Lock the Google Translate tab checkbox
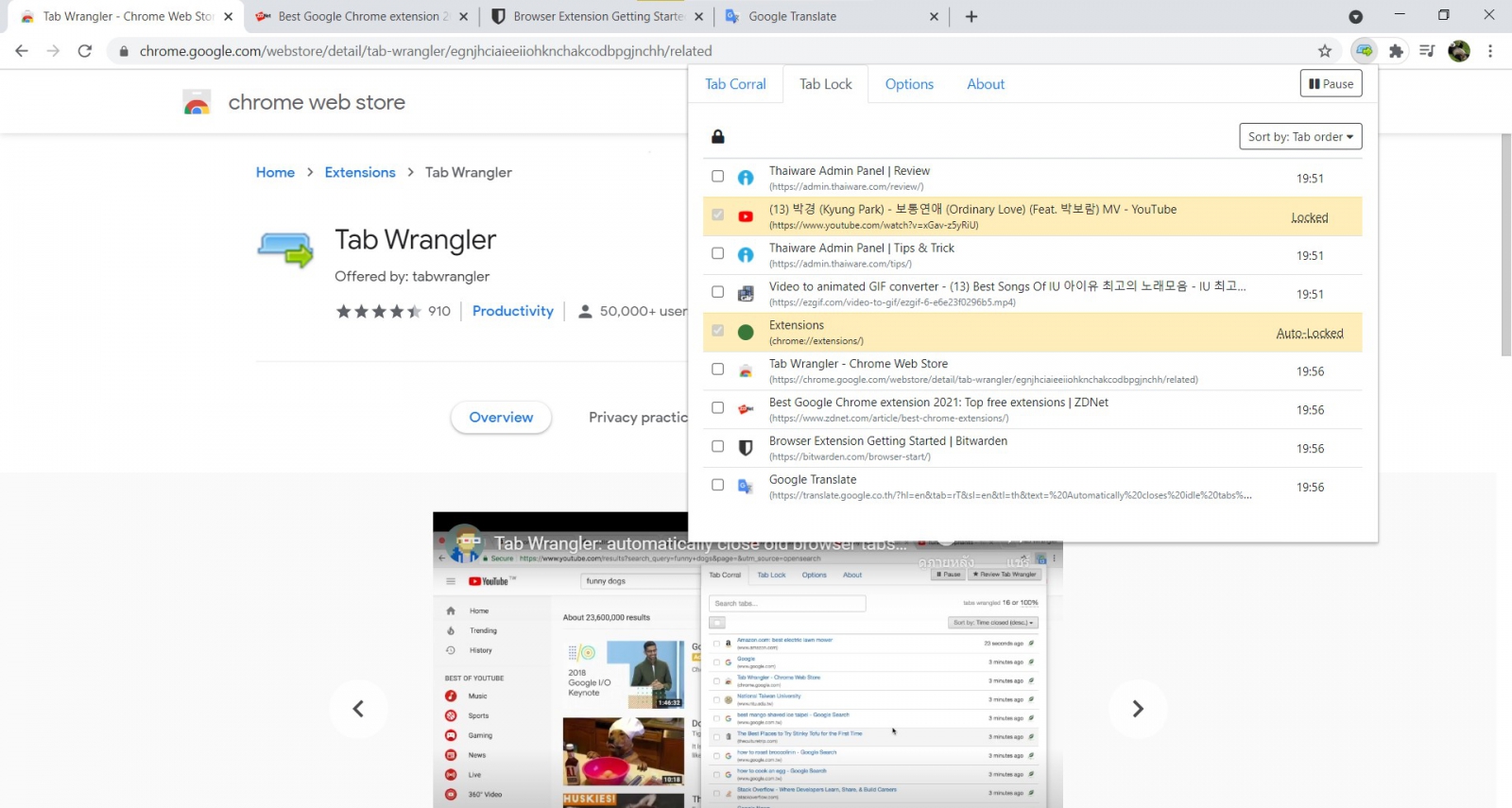This screenshot has height=808, width=1512. coord(718,485)
